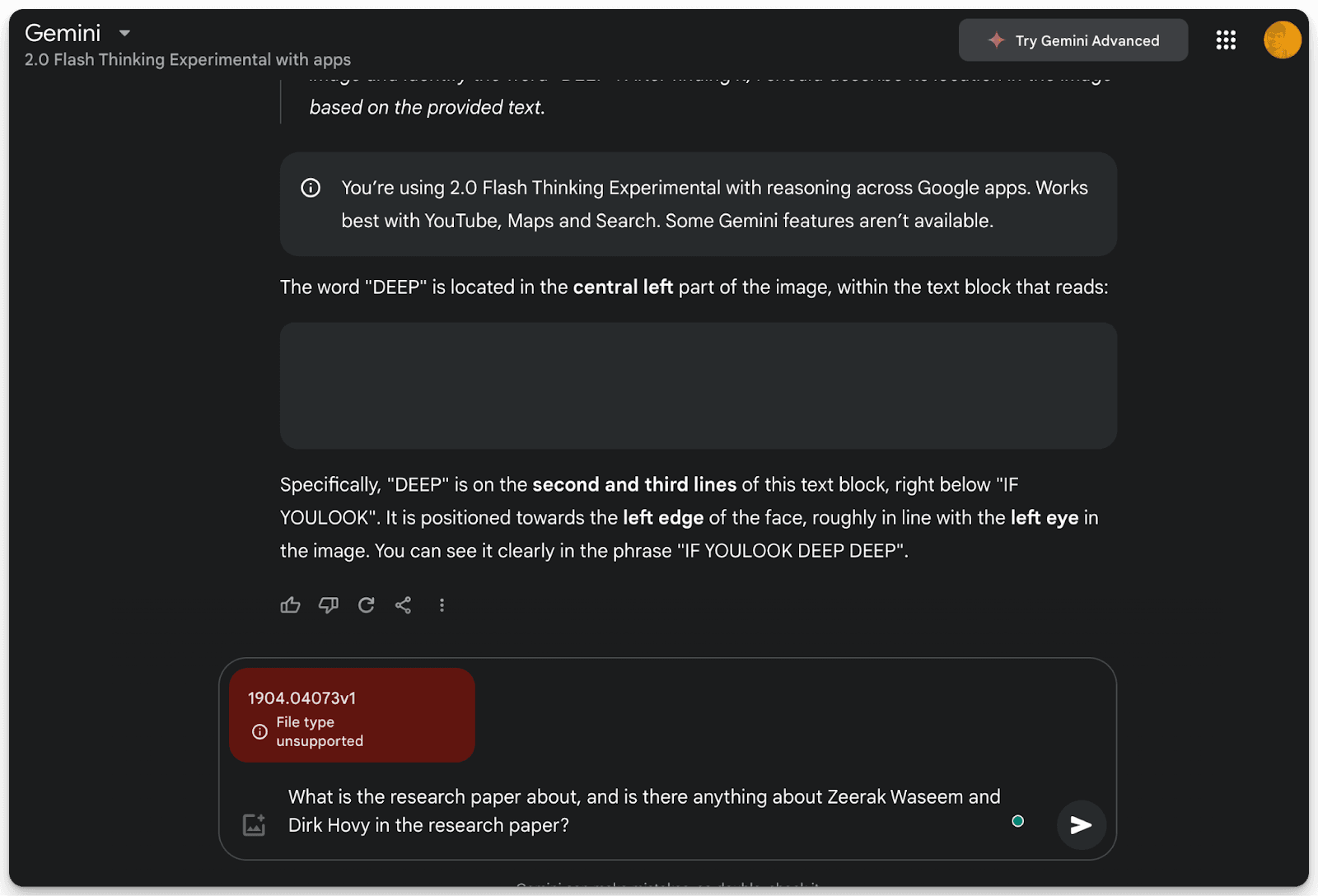Click the upload image icon
Viewport: 1318px width, 896px height.
click(255, 824)
